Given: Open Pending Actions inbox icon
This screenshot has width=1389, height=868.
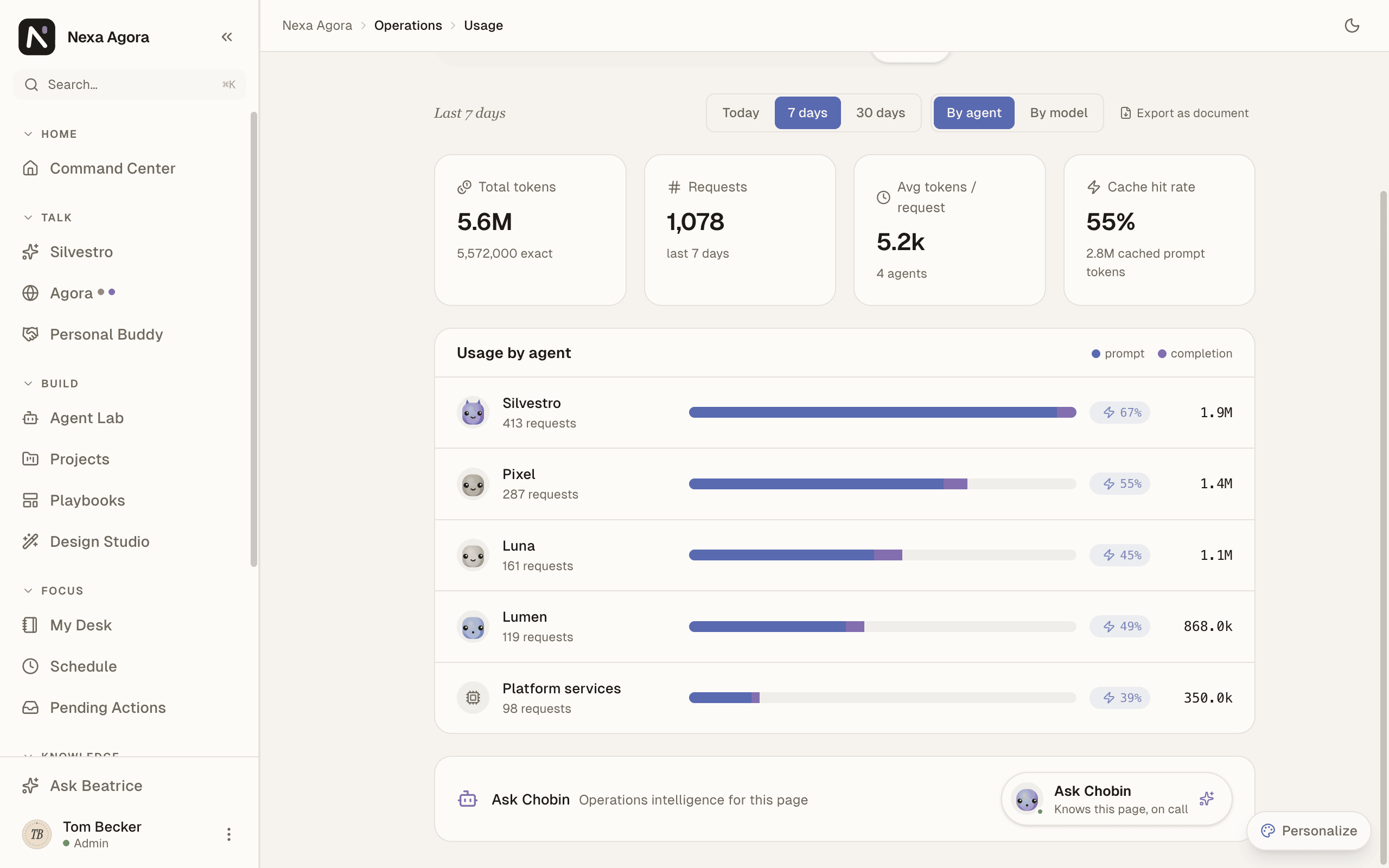Looking at the screenshot, I should pos(30,708).
